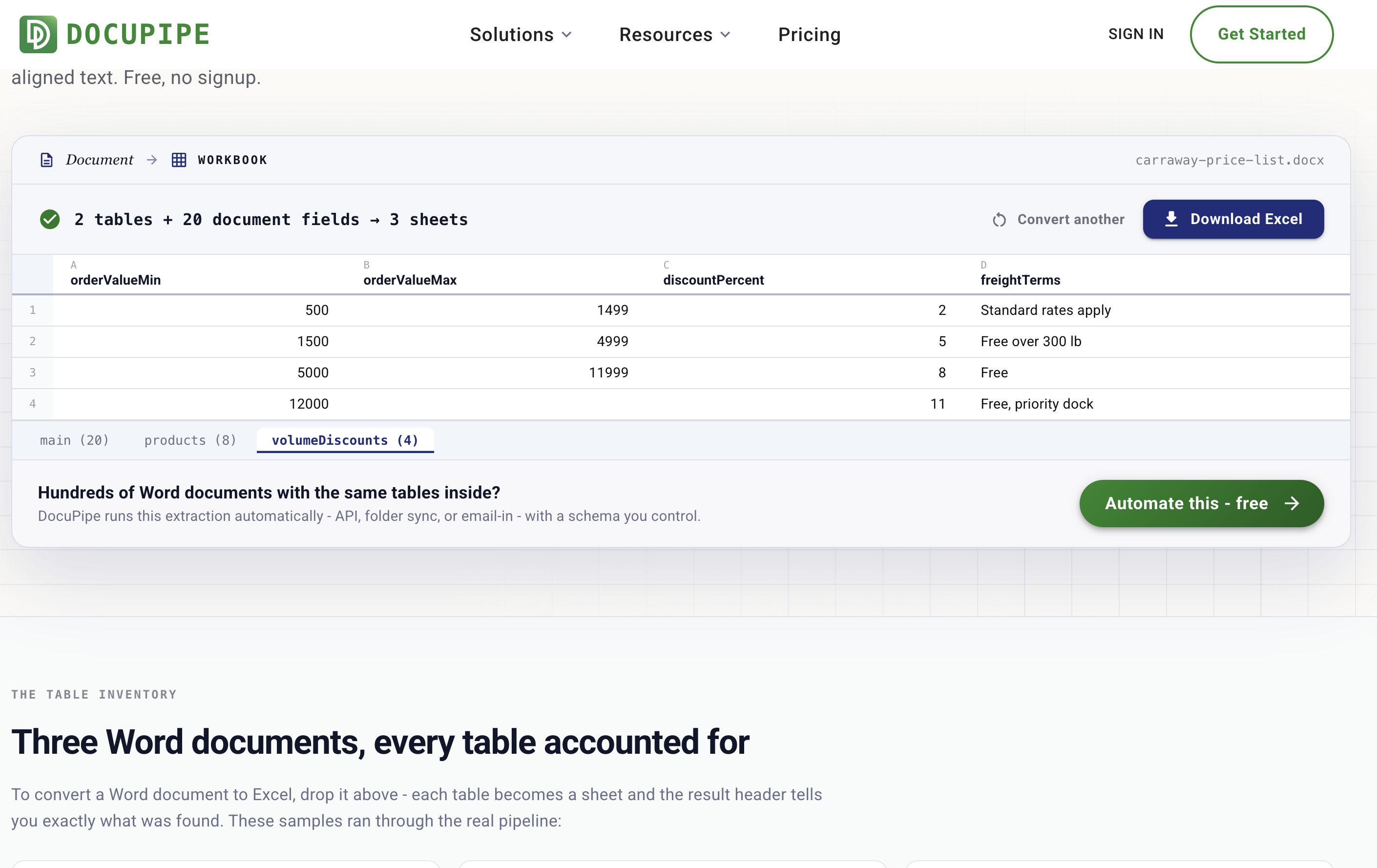Click the cell with value 1499
The image size is (1377, 868).
(x=497, y=310)
